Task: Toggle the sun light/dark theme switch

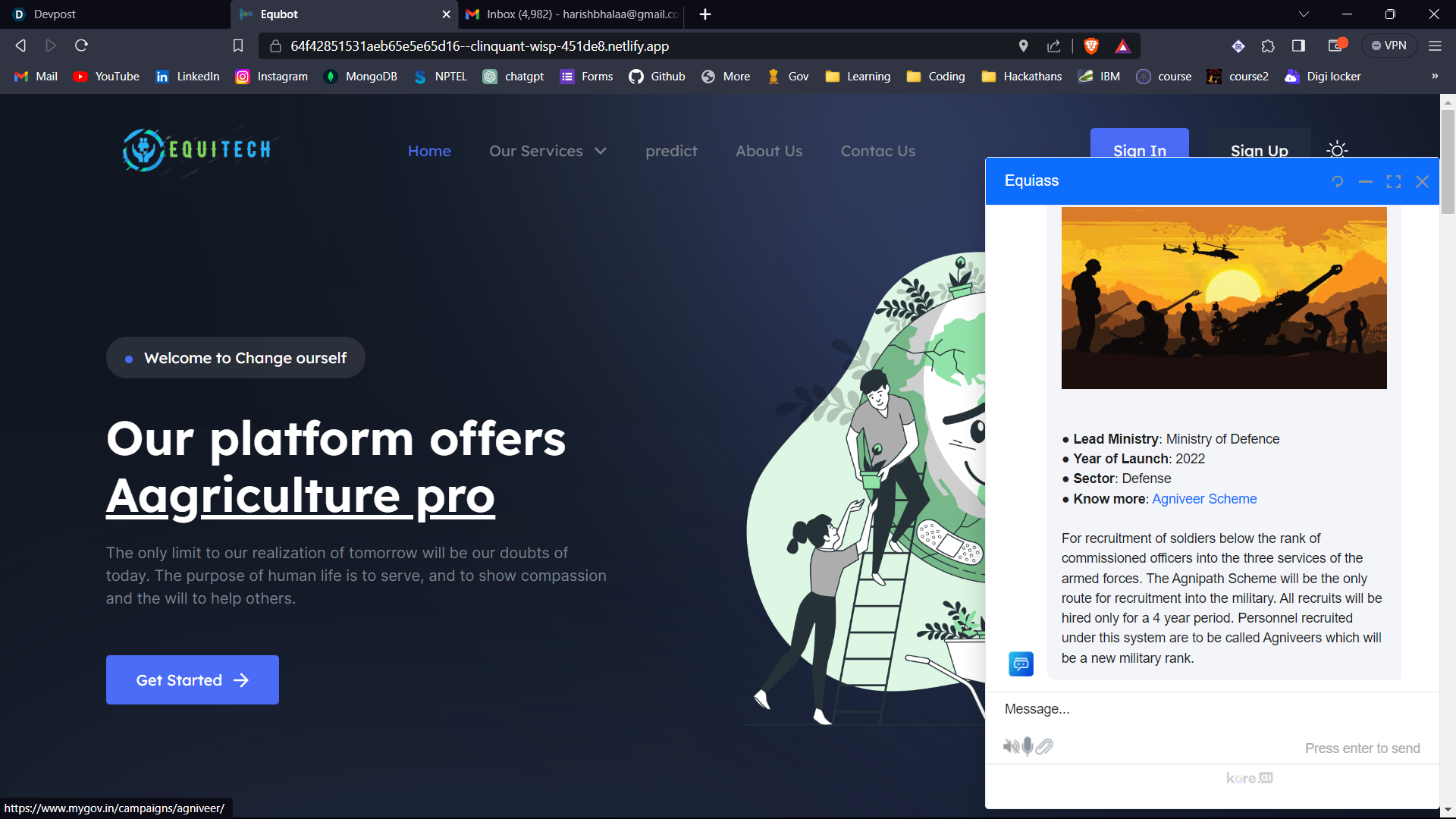Action: click(1337, 150)
